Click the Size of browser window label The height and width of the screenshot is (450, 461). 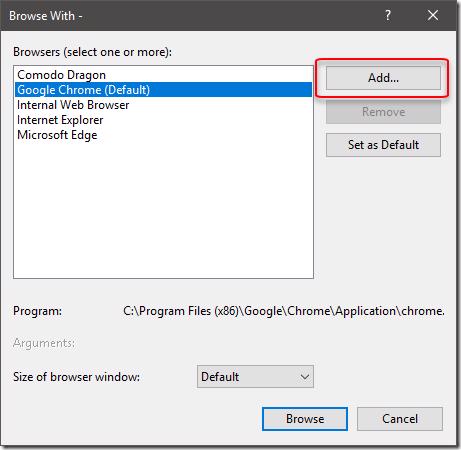pos(76,377)
